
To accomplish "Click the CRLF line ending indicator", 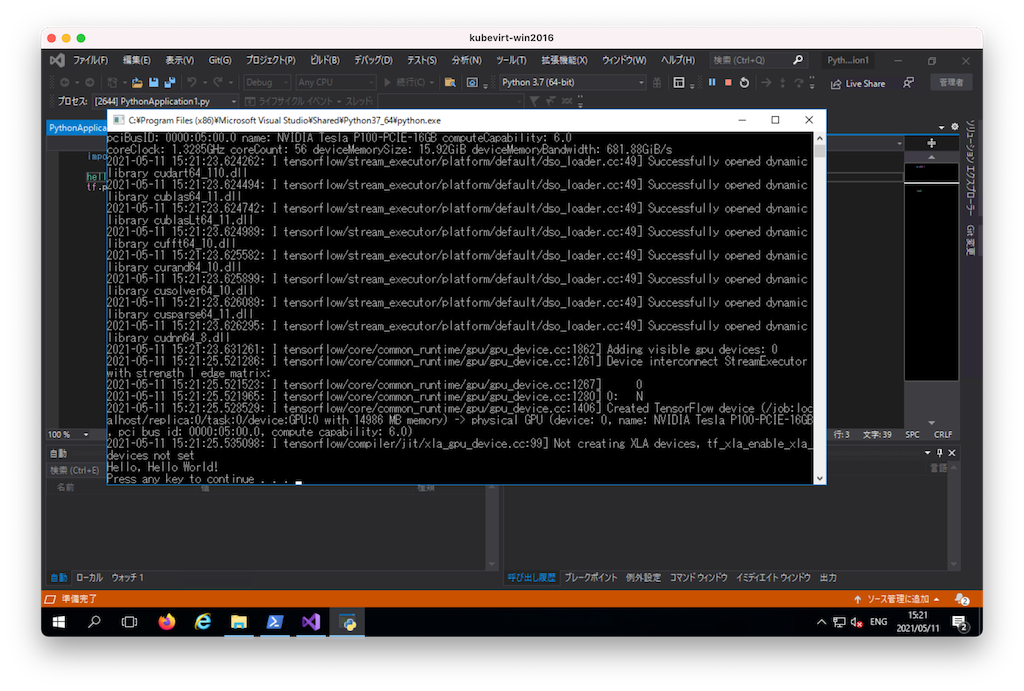I will tap(943, 434).
